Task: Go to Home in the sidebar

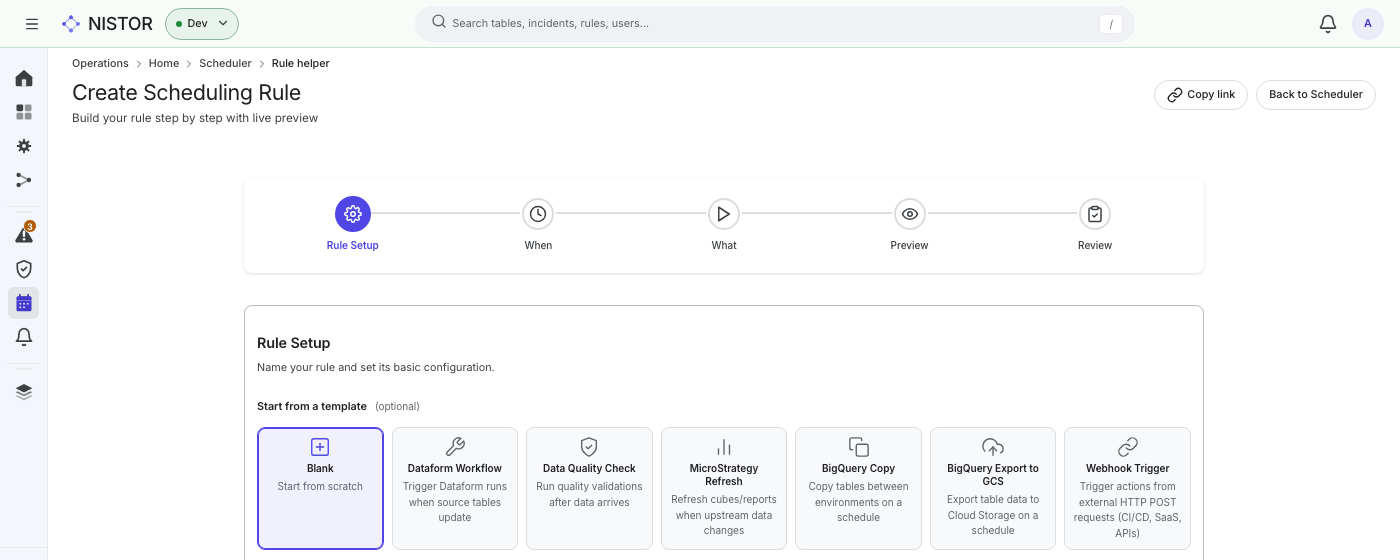Action: pyautogui.click(x=24, y=78)
